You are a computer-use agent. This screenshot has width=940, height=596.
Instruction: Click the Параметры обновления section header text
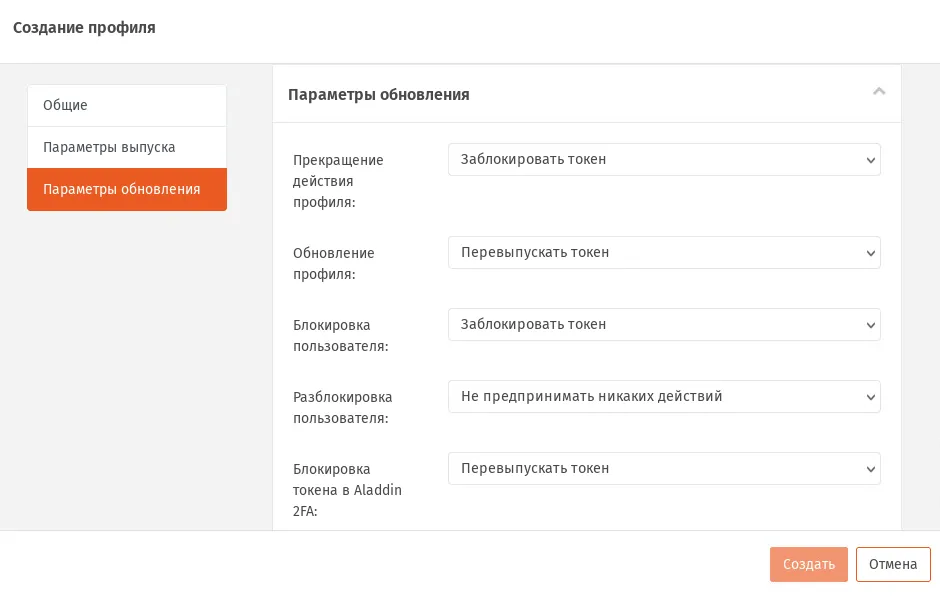379,95
